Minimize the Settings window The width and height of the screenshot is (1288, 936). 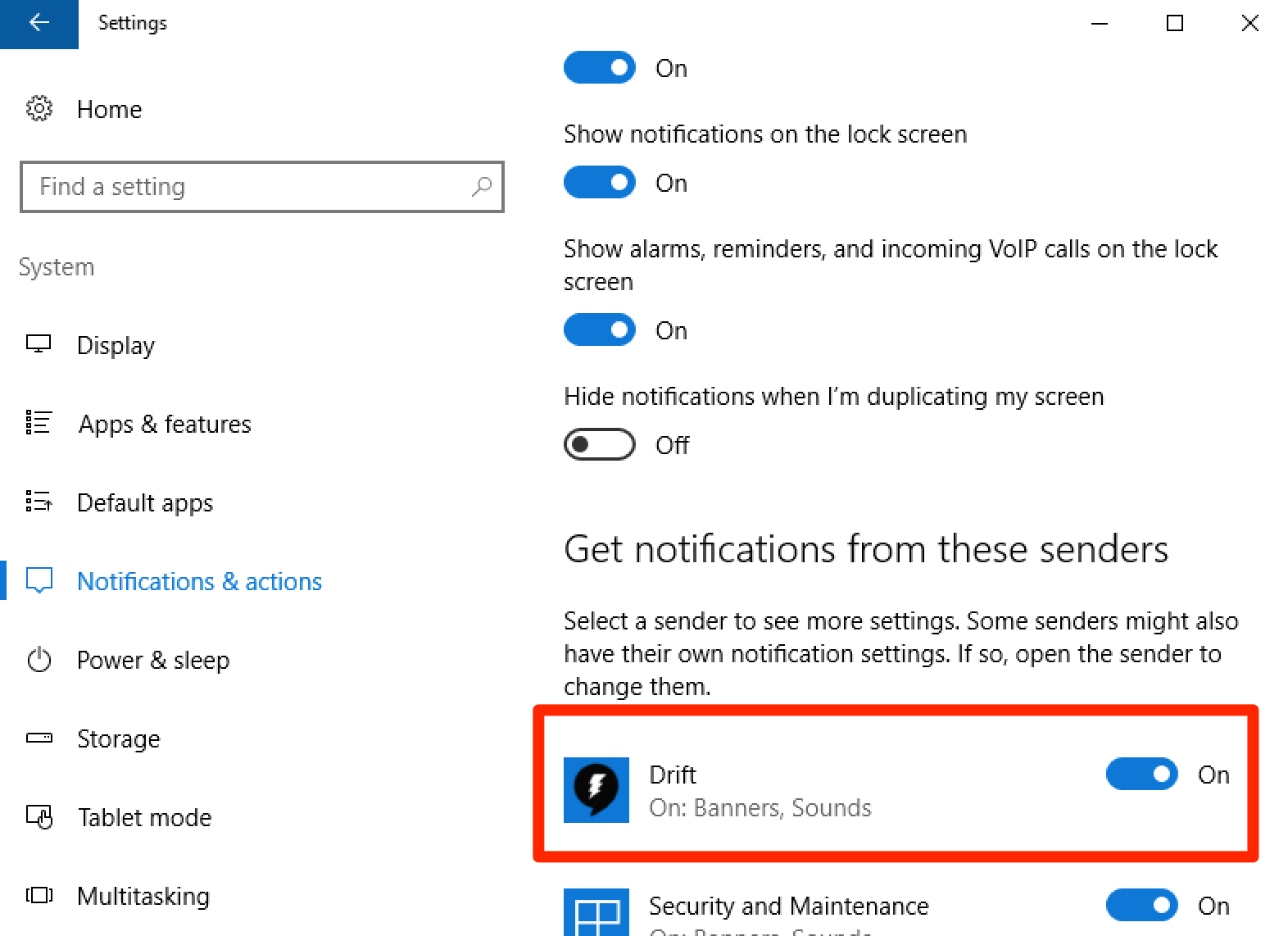tap(1100, 23)
